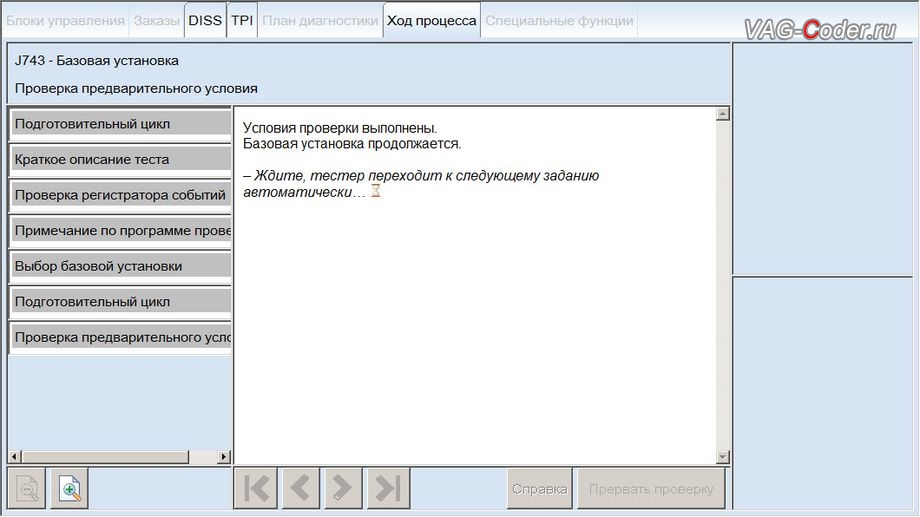Click the step list horizontal scrollbar thumb
Screen dimensions: 920x517
point(105,457)
